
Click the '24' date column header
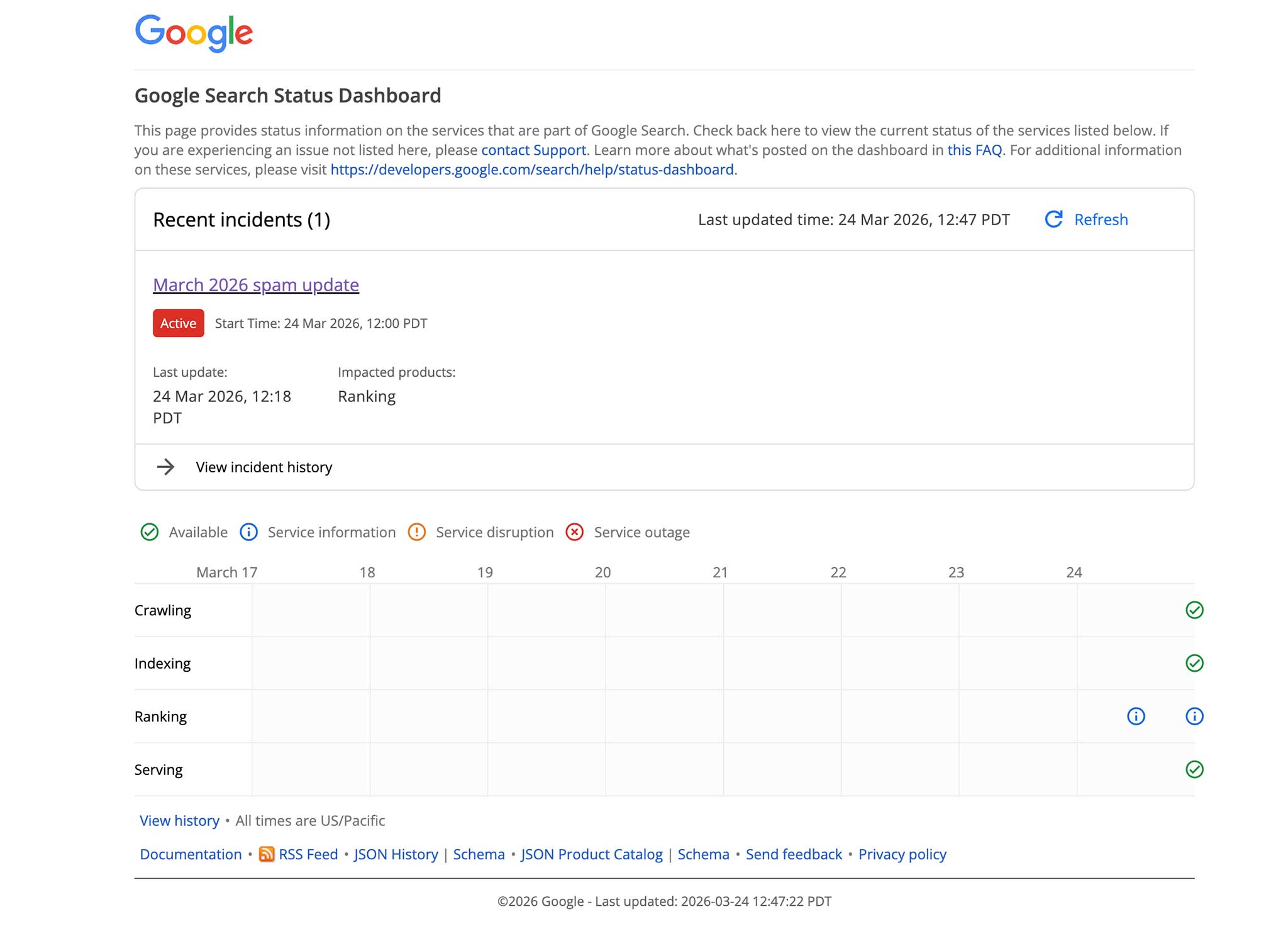(x=1074, y=572)
